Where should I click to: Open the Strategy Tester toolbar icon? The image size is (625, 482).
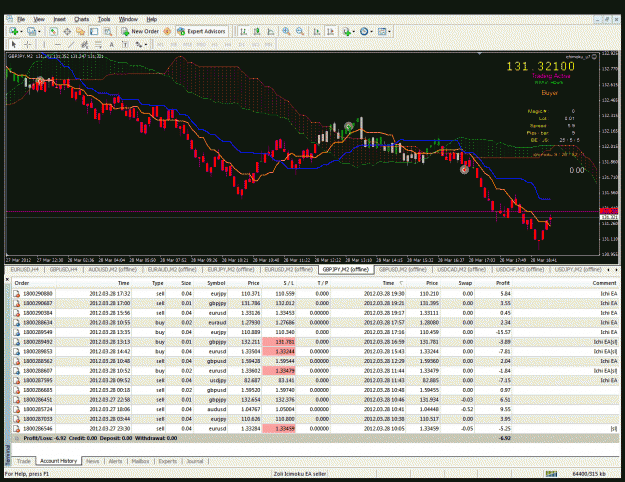(108, 31)
